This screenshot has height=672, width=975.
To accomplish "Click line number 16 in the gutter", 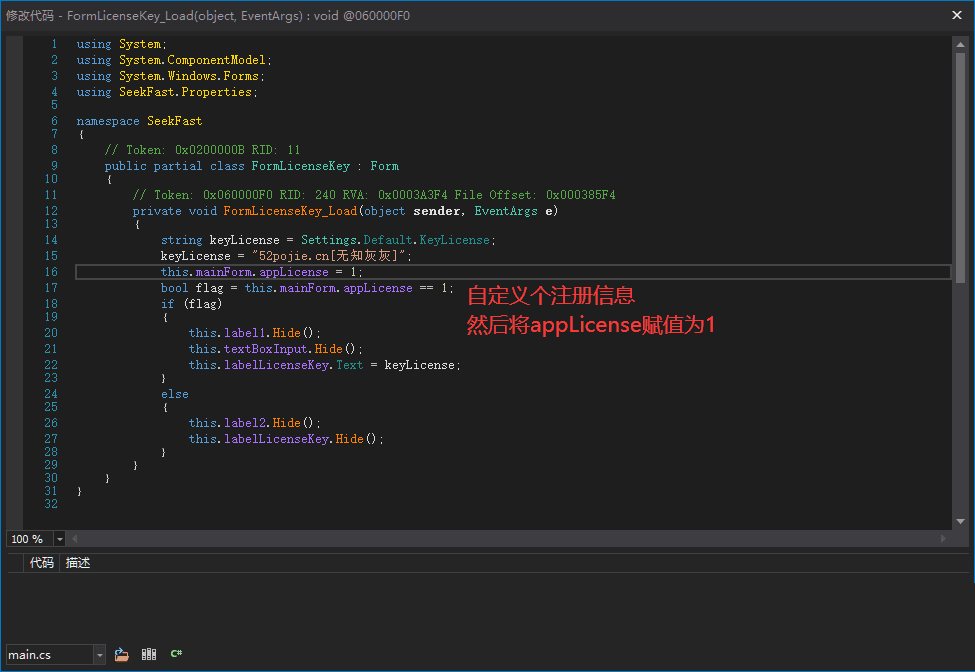I will pyautogui.click(x=51, y=272).
